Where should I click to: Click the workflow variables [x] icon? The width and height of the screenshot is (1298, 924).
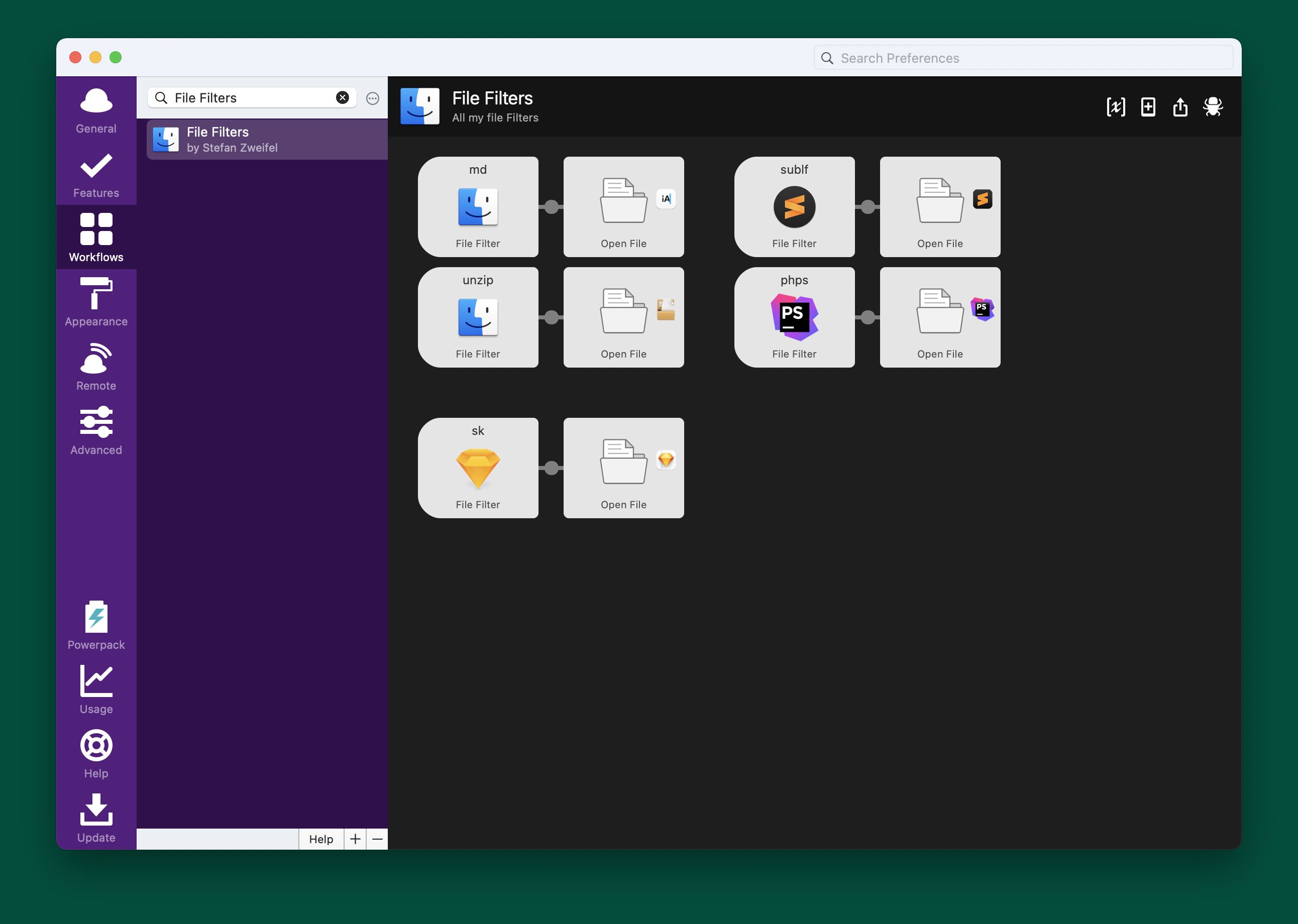pyautogui.click(x=1115, y=106)
